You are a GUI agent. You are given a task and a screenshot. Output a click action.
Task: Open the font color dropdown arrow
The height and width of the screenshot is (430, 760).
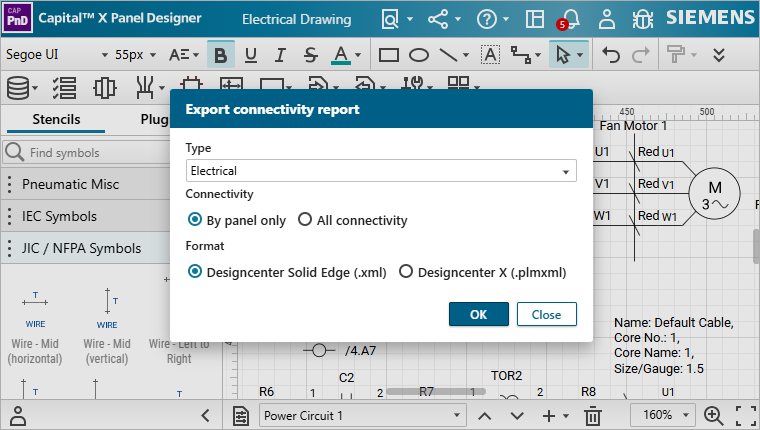358,55
